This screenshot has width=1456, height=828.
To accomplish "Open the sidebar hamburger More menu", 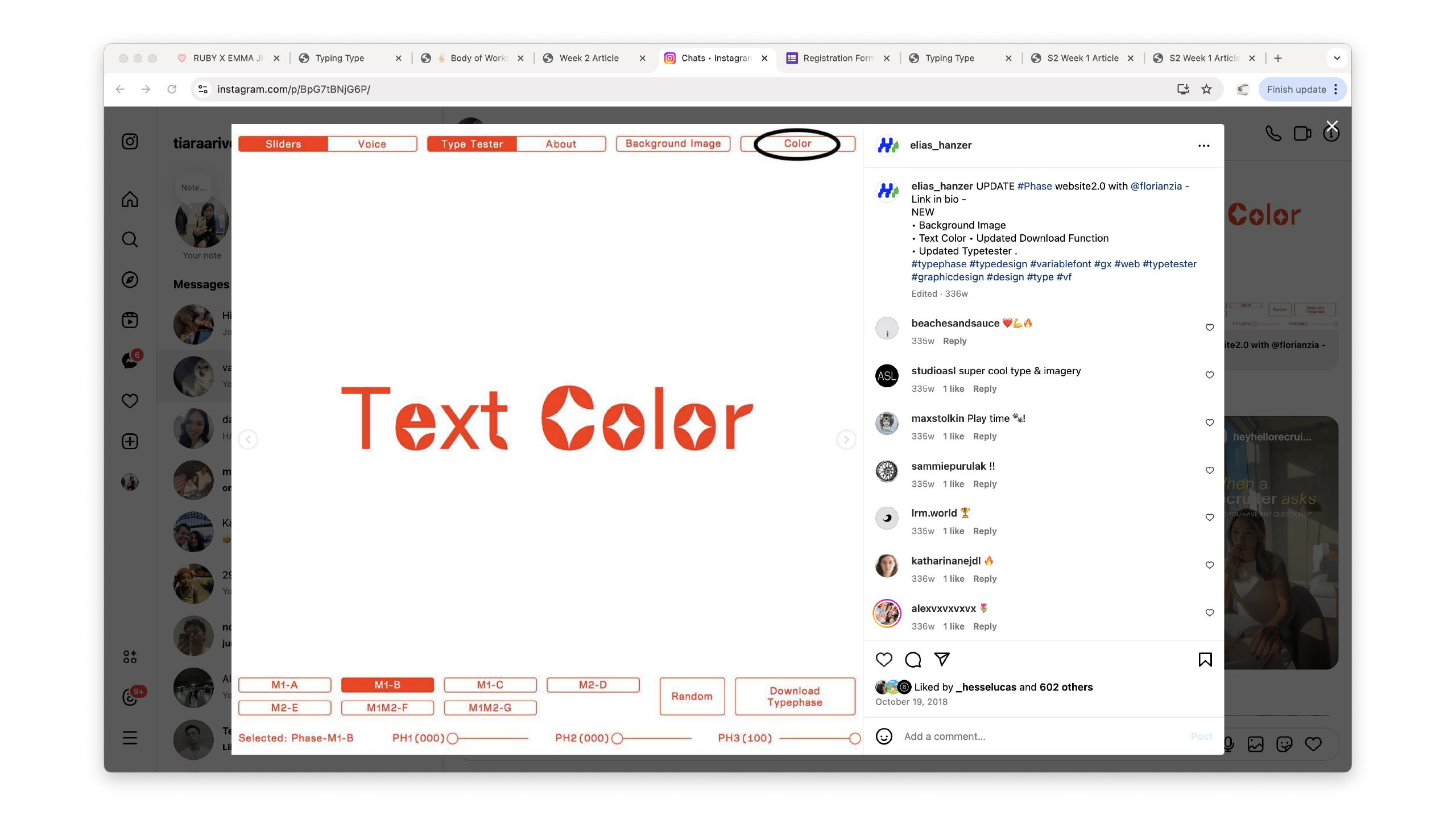I will tap(130, 738).
